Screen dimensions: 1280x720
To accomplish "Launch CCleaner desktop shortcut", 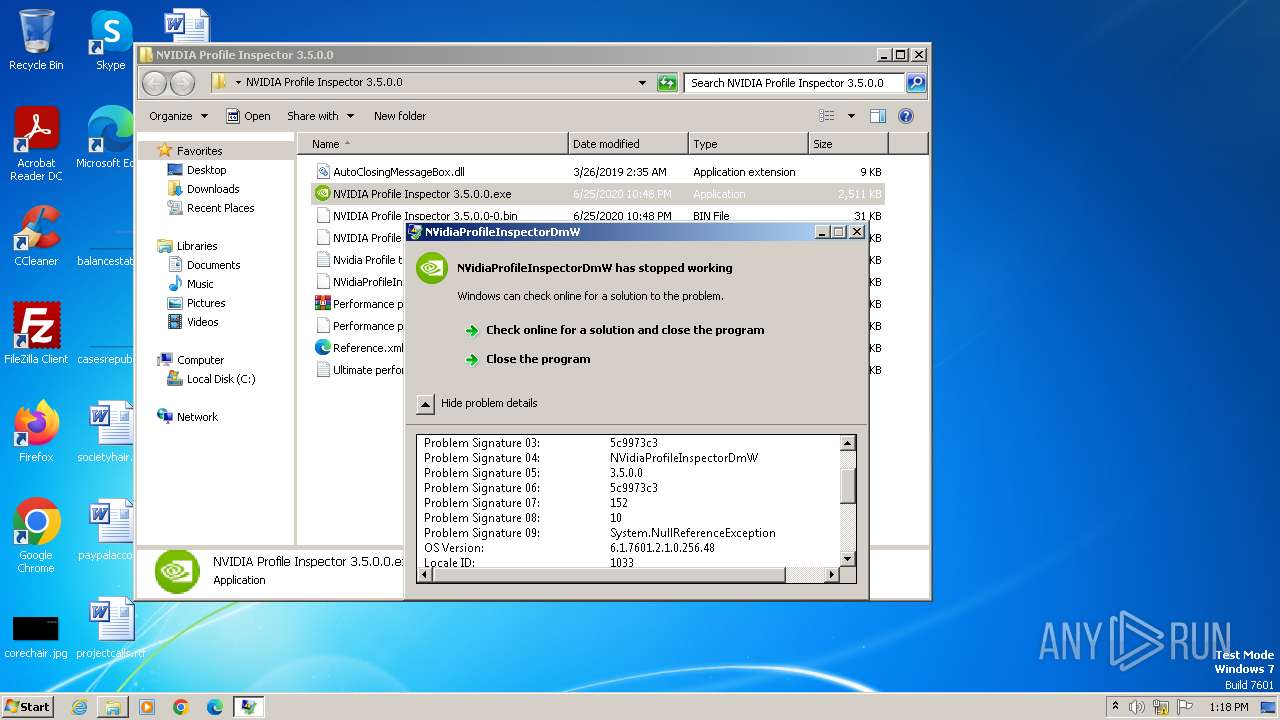I will coord(36,236).
